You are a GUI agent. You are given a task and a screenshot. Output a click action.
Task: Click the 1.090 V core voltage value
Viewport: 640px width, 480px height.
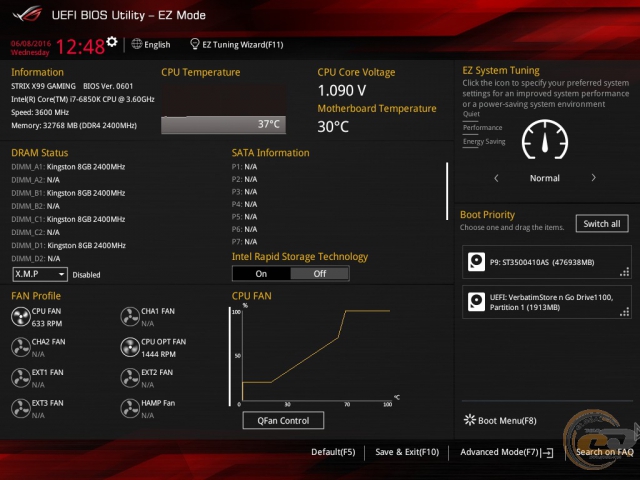tap(342, 90)
